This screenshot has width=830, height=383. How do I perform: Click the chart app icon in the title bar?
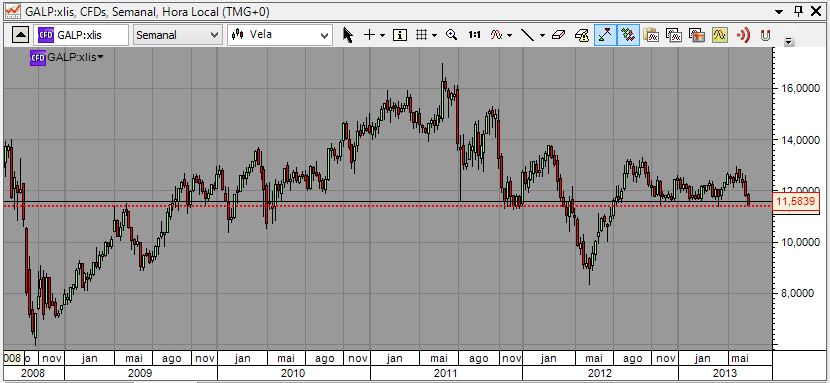(x=13, y=10)
